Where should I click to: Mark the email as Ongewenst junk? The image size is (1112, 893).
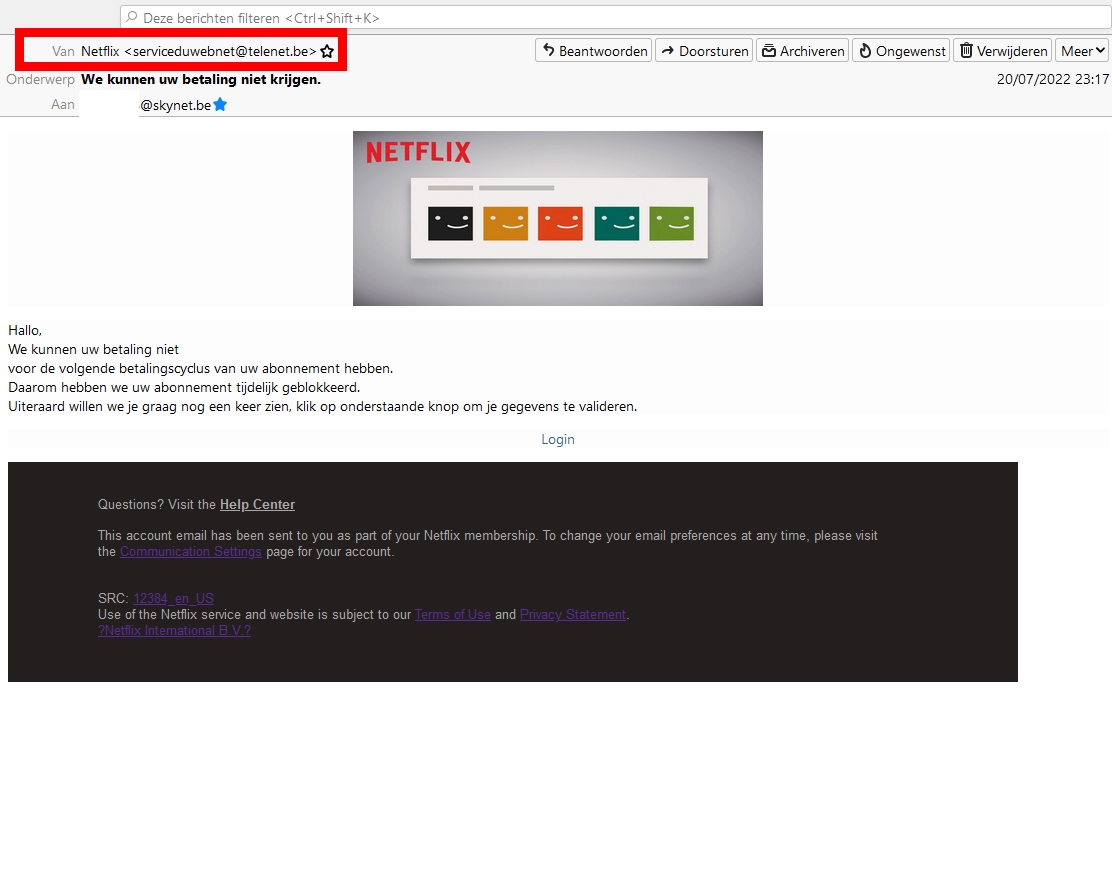(x=900, y=51)
